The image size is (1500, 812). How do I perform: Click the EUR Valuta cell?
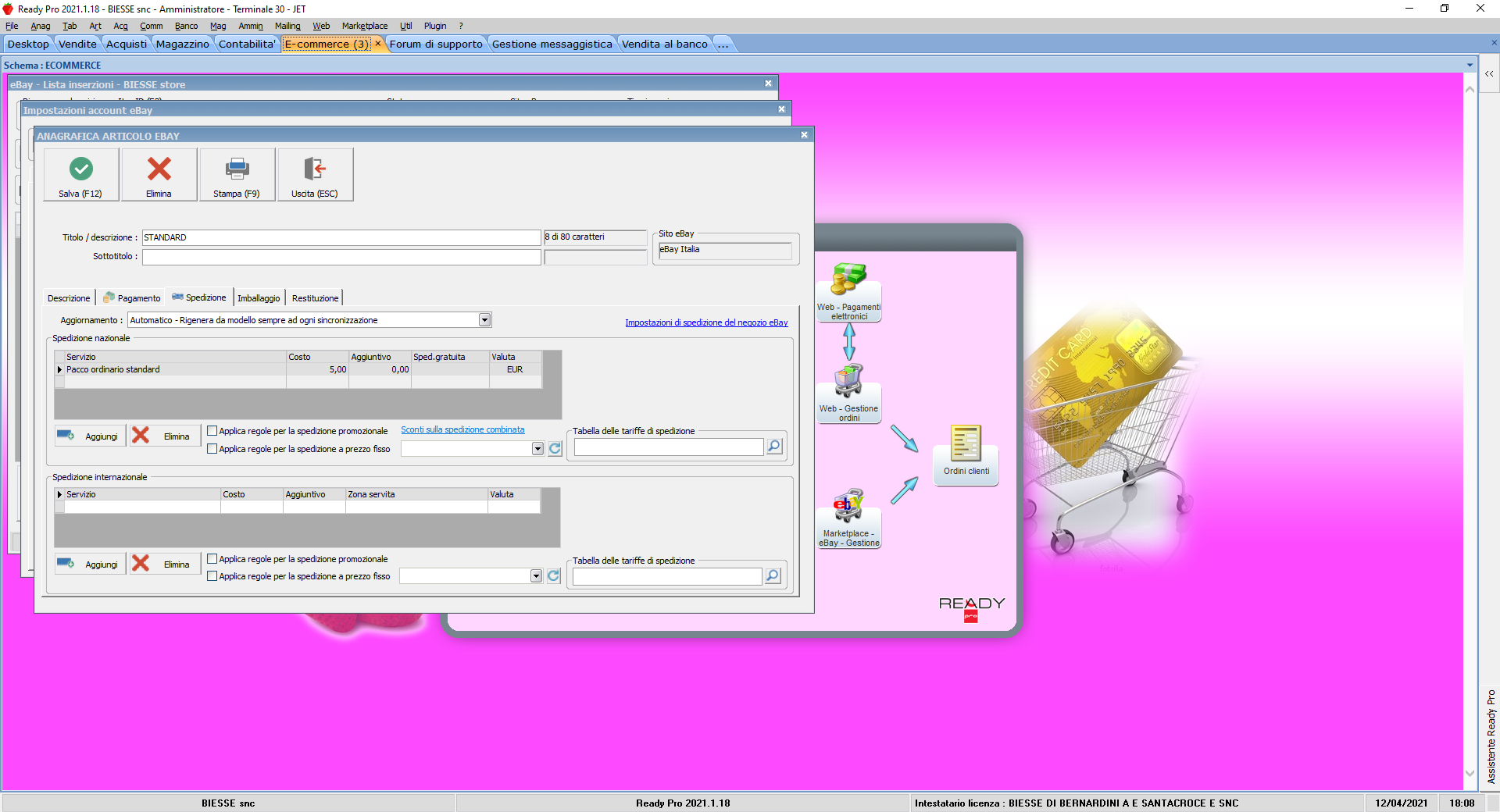pos(515,369)
